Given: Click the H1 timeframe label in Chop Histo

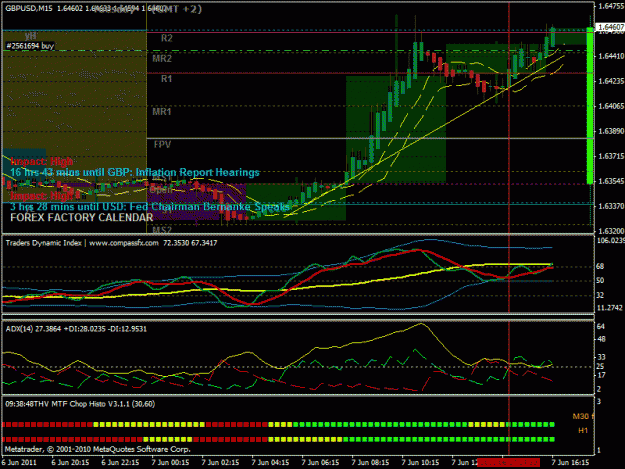Looking at the screenshot, I should 583,431.
